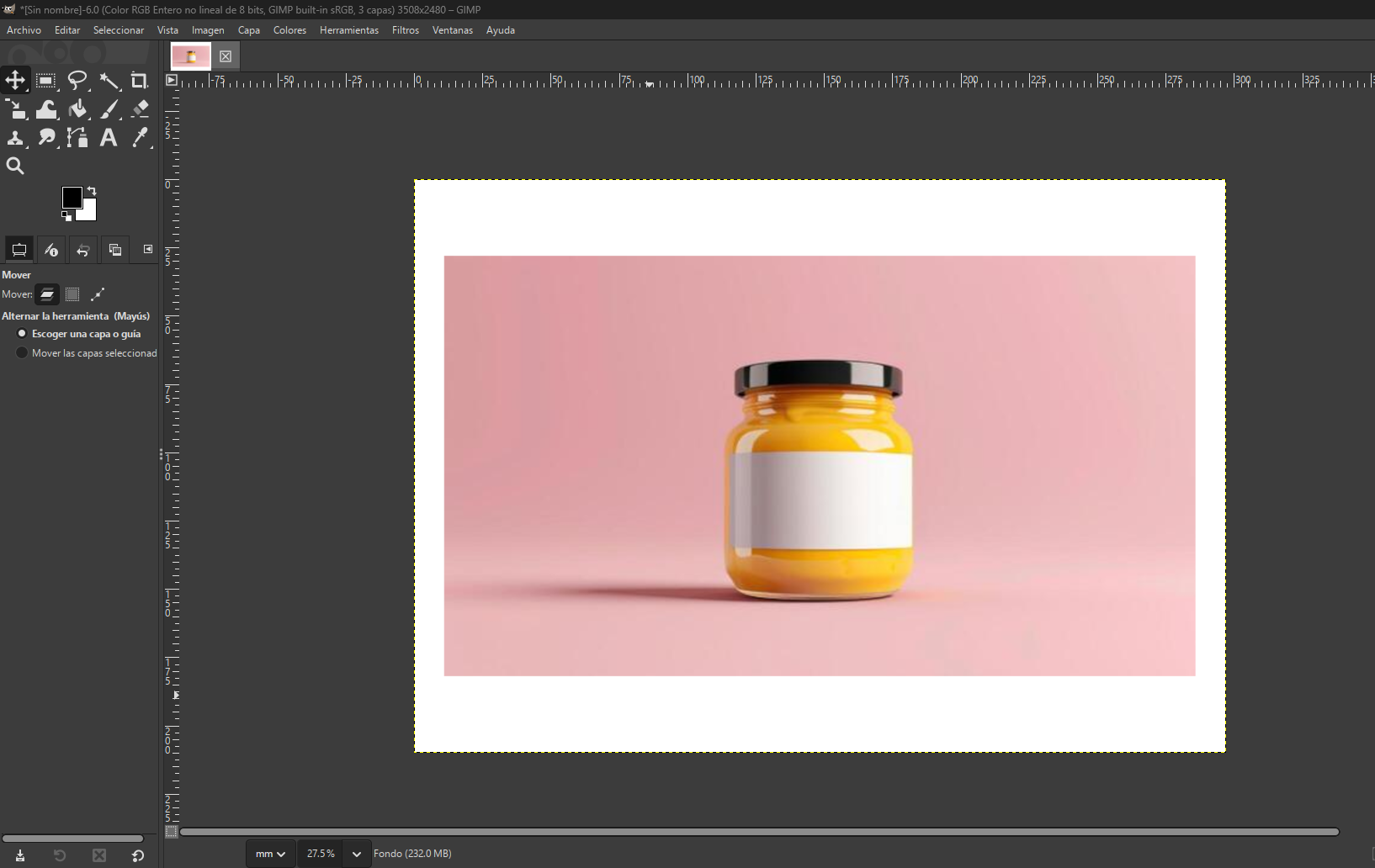Viewport: 1375px width, 868px height.
Task: Switch Mover mode to move selection
Action: tap(72, 294)
